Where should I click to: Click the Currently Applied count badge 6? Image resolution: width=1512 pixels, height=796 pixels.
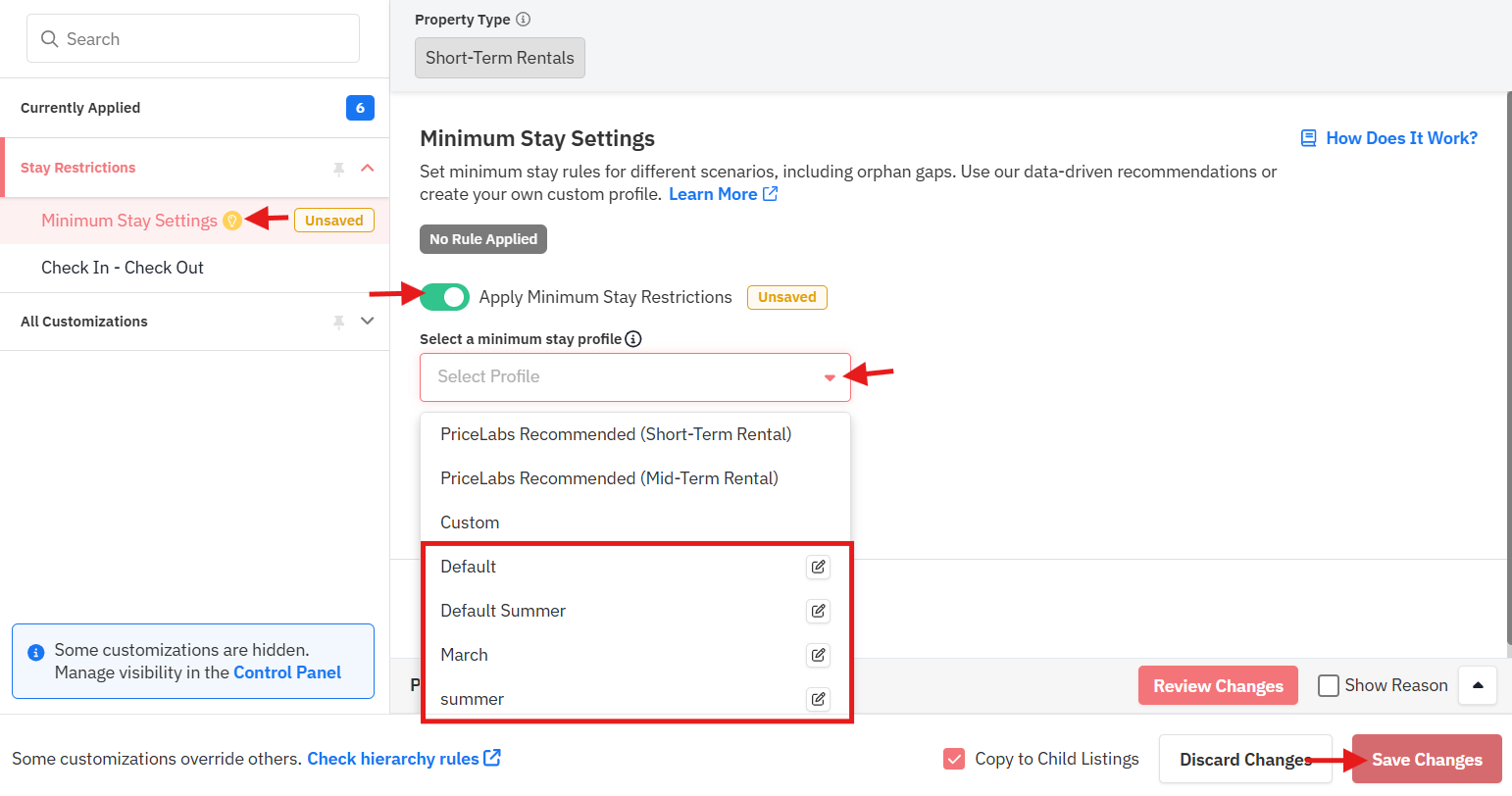click(360, 108)
